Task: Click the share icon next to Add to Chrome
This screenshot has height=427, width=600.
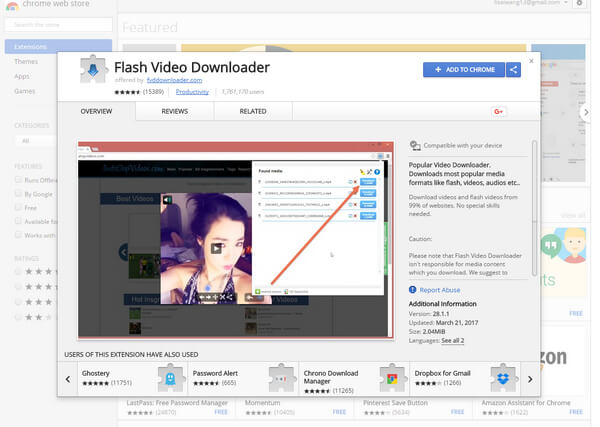Action: point(514,70)
